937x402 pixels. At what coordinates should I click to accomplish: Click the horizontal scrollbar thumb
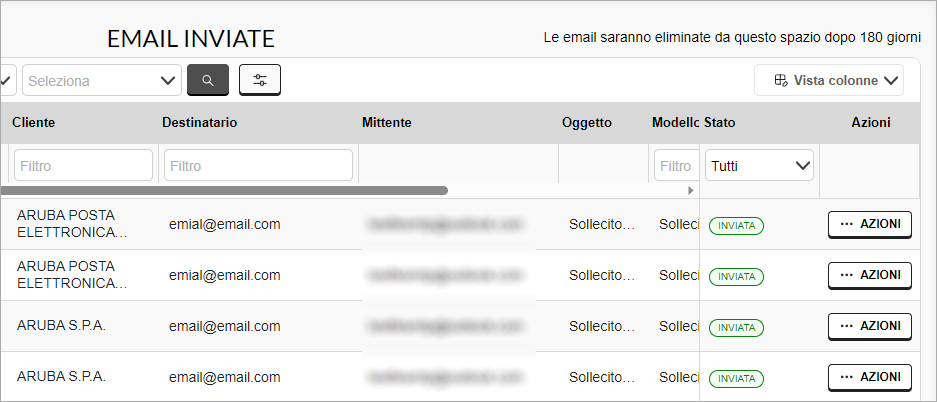coord(224,191)
